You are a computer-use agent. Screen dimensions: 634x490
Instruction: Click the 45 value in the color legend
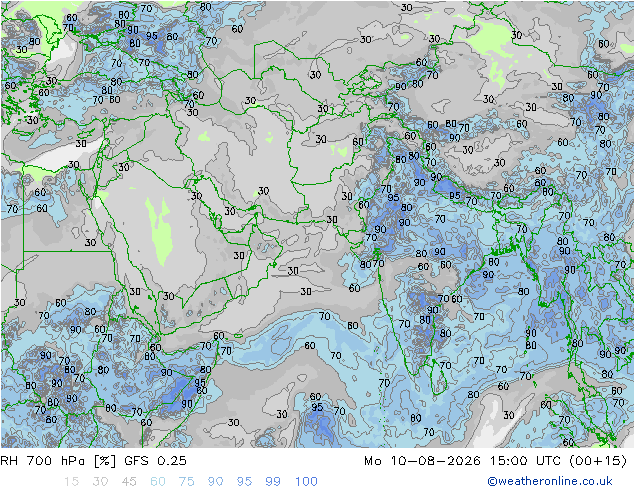coord(129,482)
